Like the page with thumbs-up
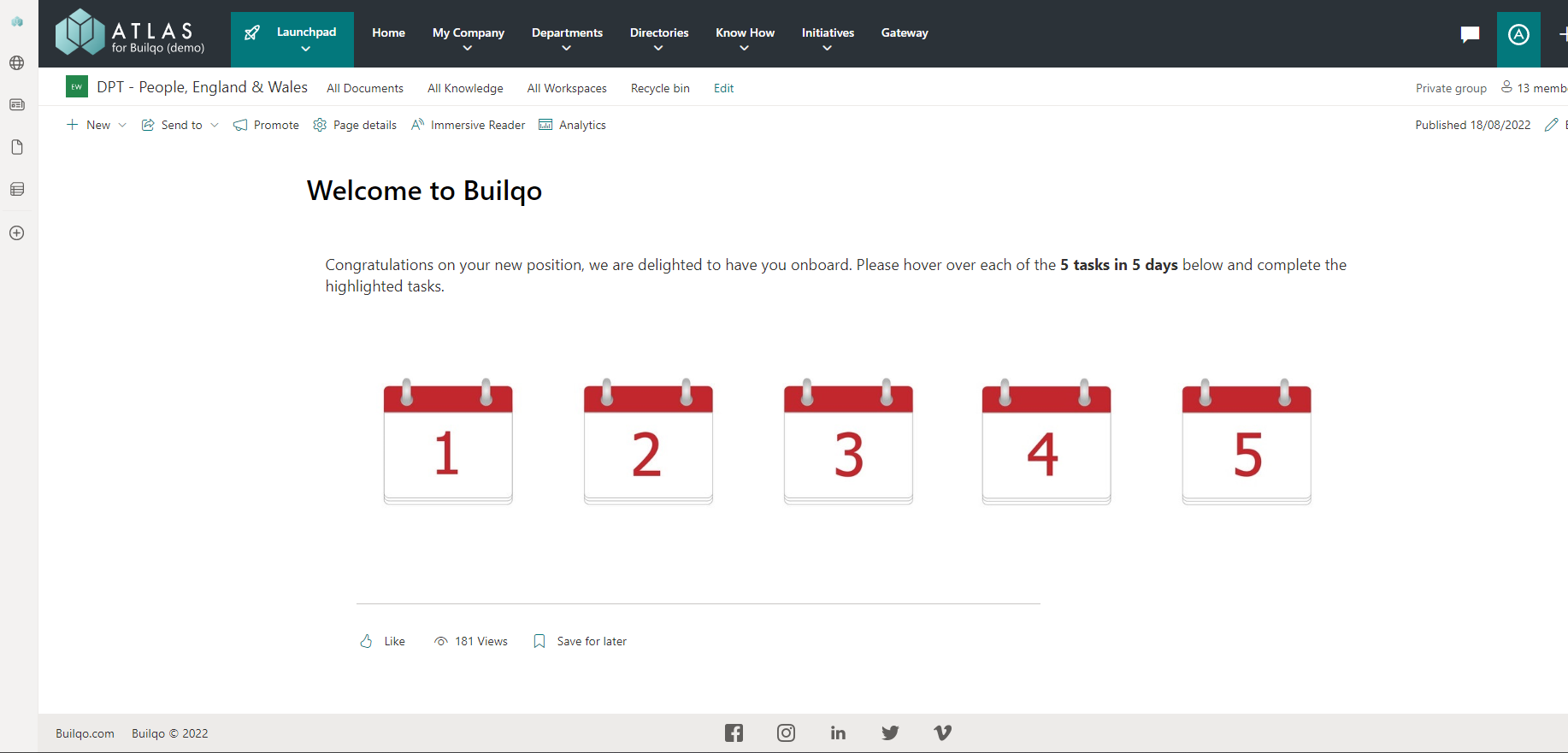The height and width of the screenshot is (753, 1568). pos(382,641)
